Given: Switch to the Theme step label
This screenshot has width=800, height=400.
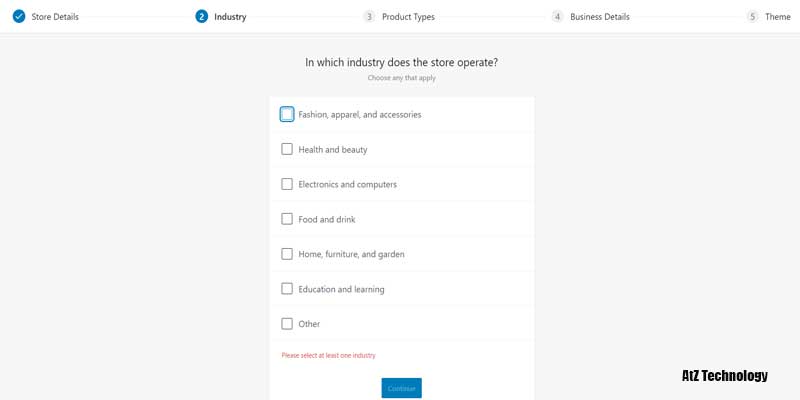Looking at the screenshot, I should coord(778,17).
